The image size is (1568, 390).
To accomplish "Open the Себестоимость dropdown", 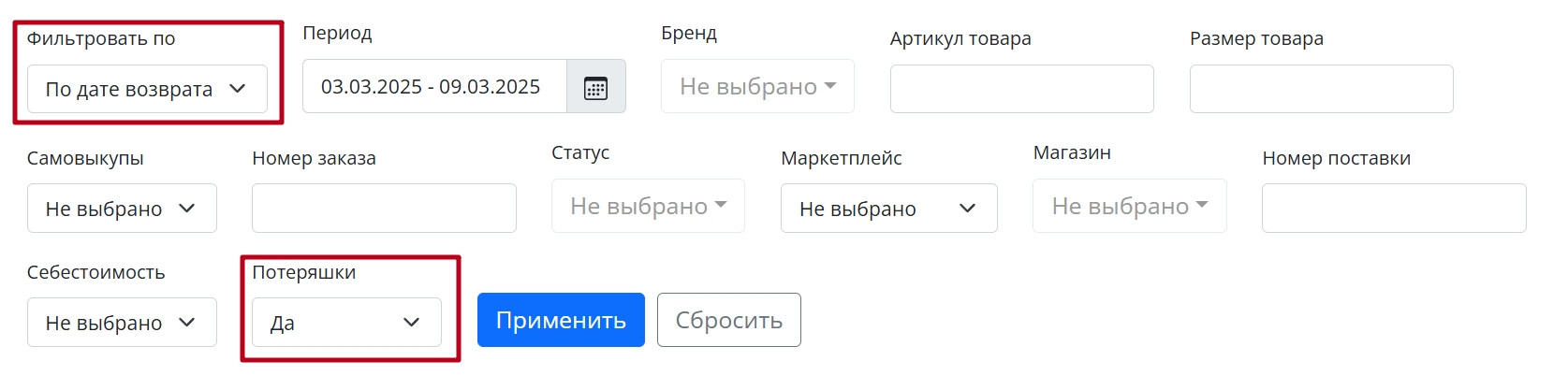I will click(x=122, y=323).
